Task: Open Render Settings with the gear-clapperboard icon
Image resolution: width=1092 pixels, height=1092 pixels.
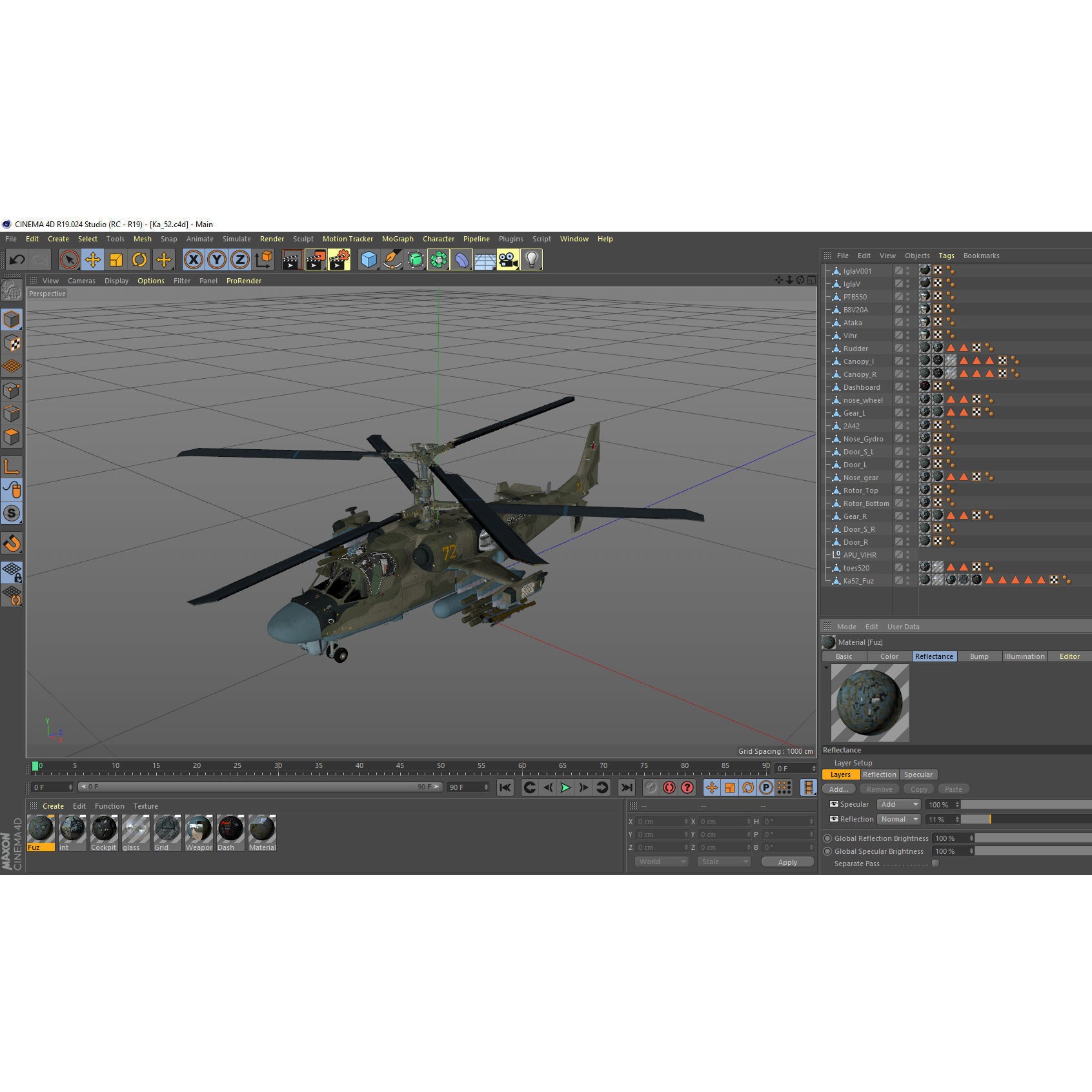Action: [338, 259]
